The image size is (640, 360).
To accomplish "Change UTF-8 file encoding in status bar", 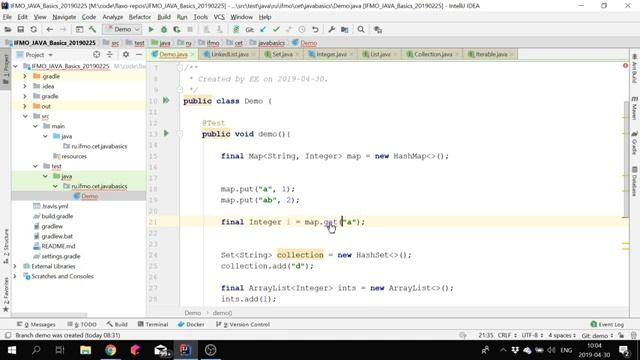I will click(x=532, y=336).
